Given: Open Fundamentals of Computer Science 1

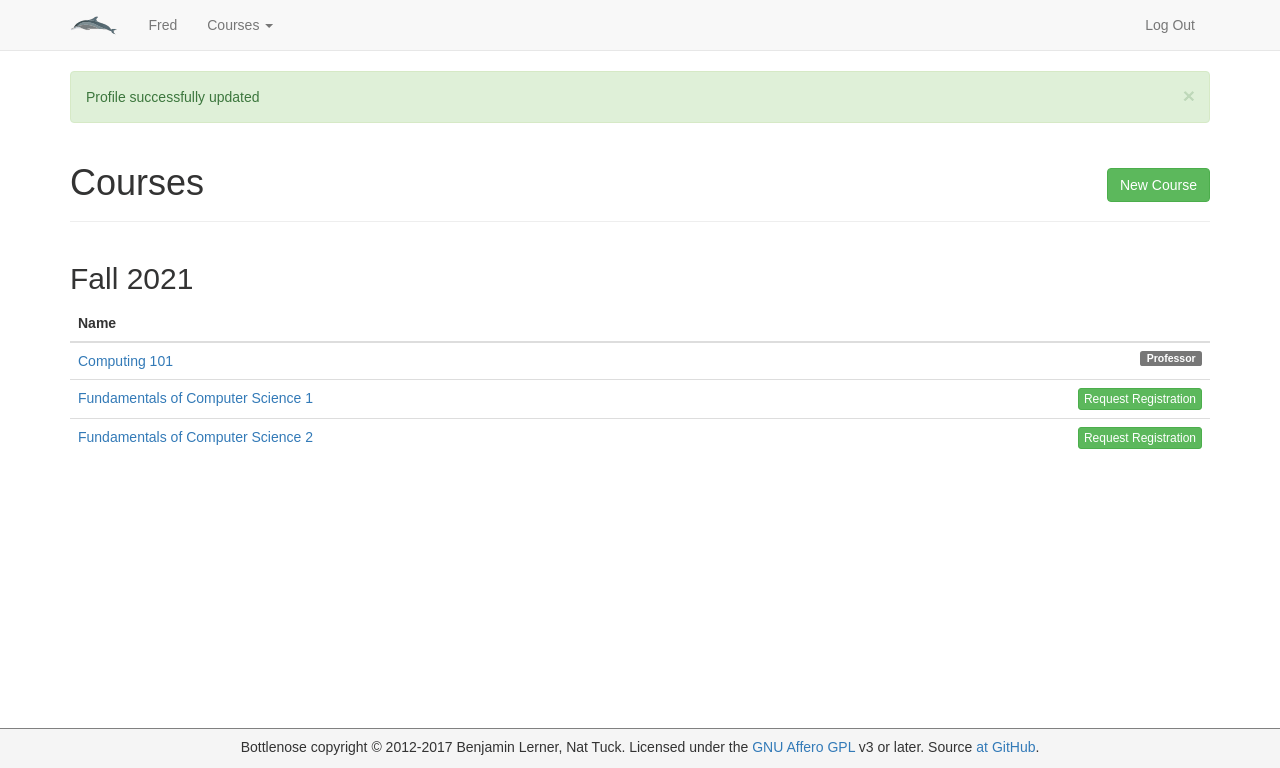Looking at the screenshot, I should 195,398.
